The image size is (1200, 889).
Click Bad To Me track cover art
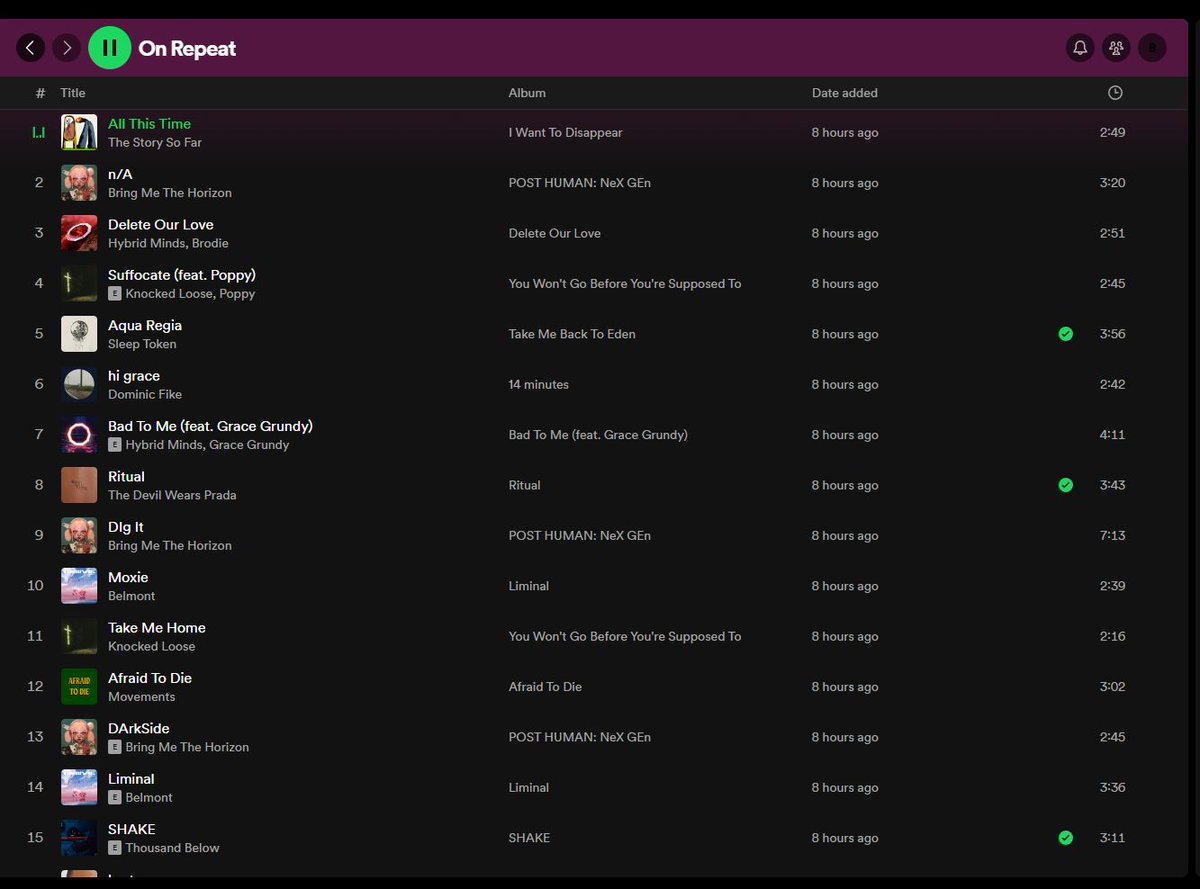tap(79, 435)
